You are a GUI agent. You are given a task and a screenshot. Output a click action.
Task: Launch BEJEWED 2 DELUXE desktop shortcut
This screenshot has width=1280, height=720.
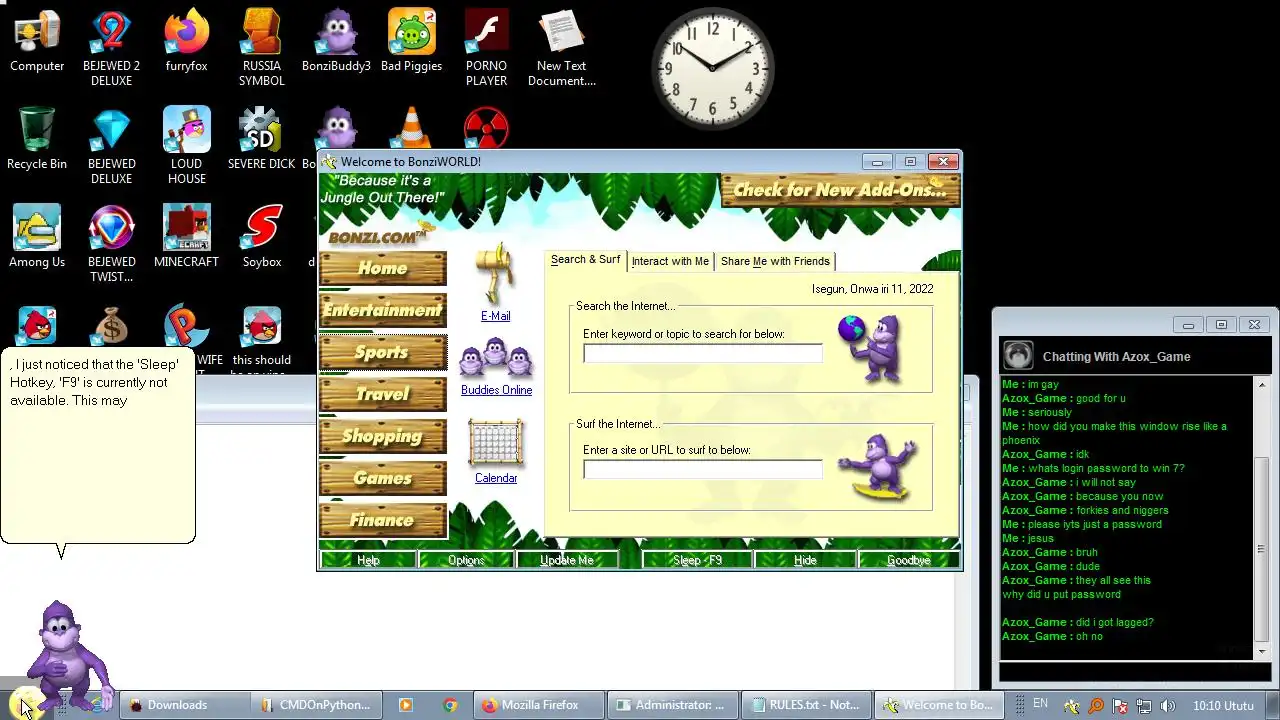point(111,48)
